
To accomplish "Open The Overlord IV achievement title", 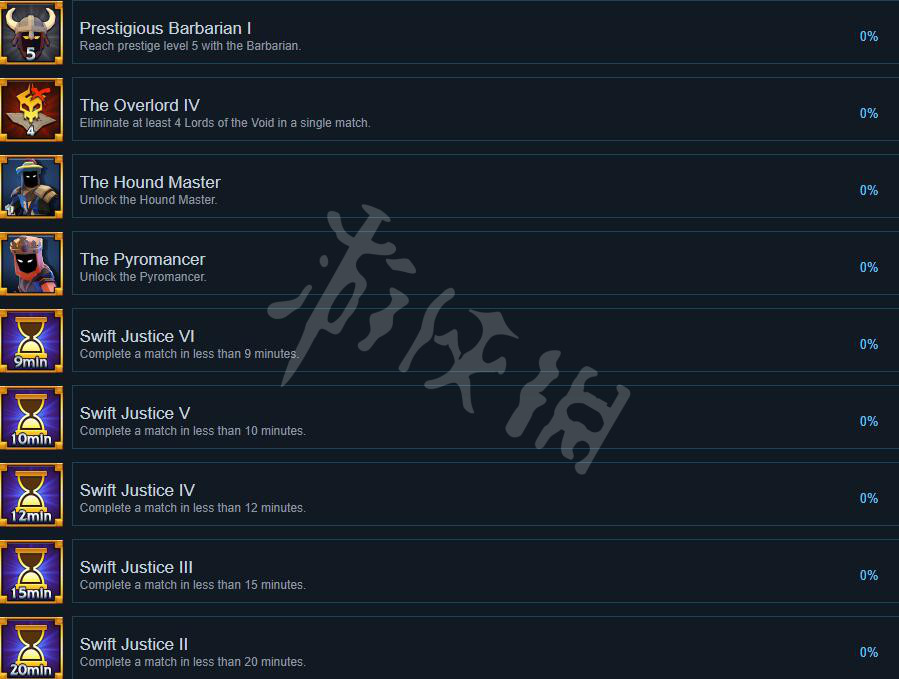I will 139,105.
